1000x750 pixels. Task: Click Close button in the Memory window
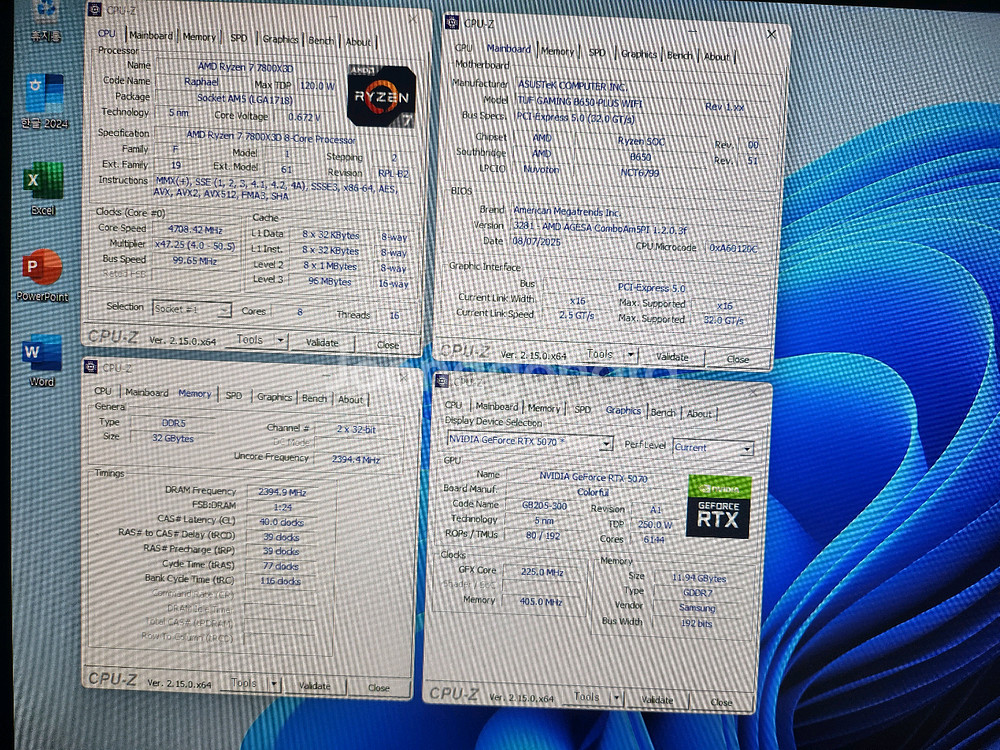click(x=379, y=688)
